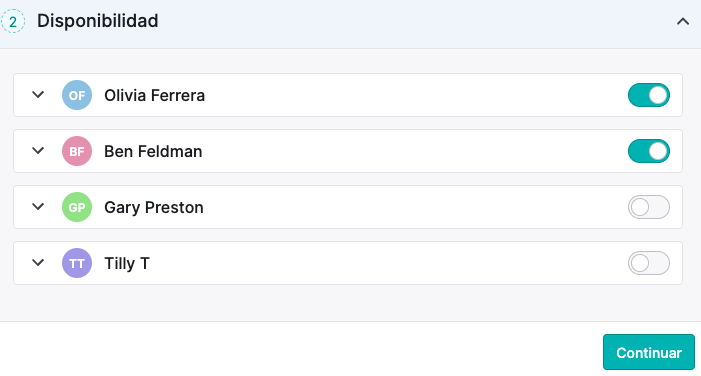Click the step 2 number icon
This screenshot has width=701, height=376.
pyautogui.click(x=13, y=21)
